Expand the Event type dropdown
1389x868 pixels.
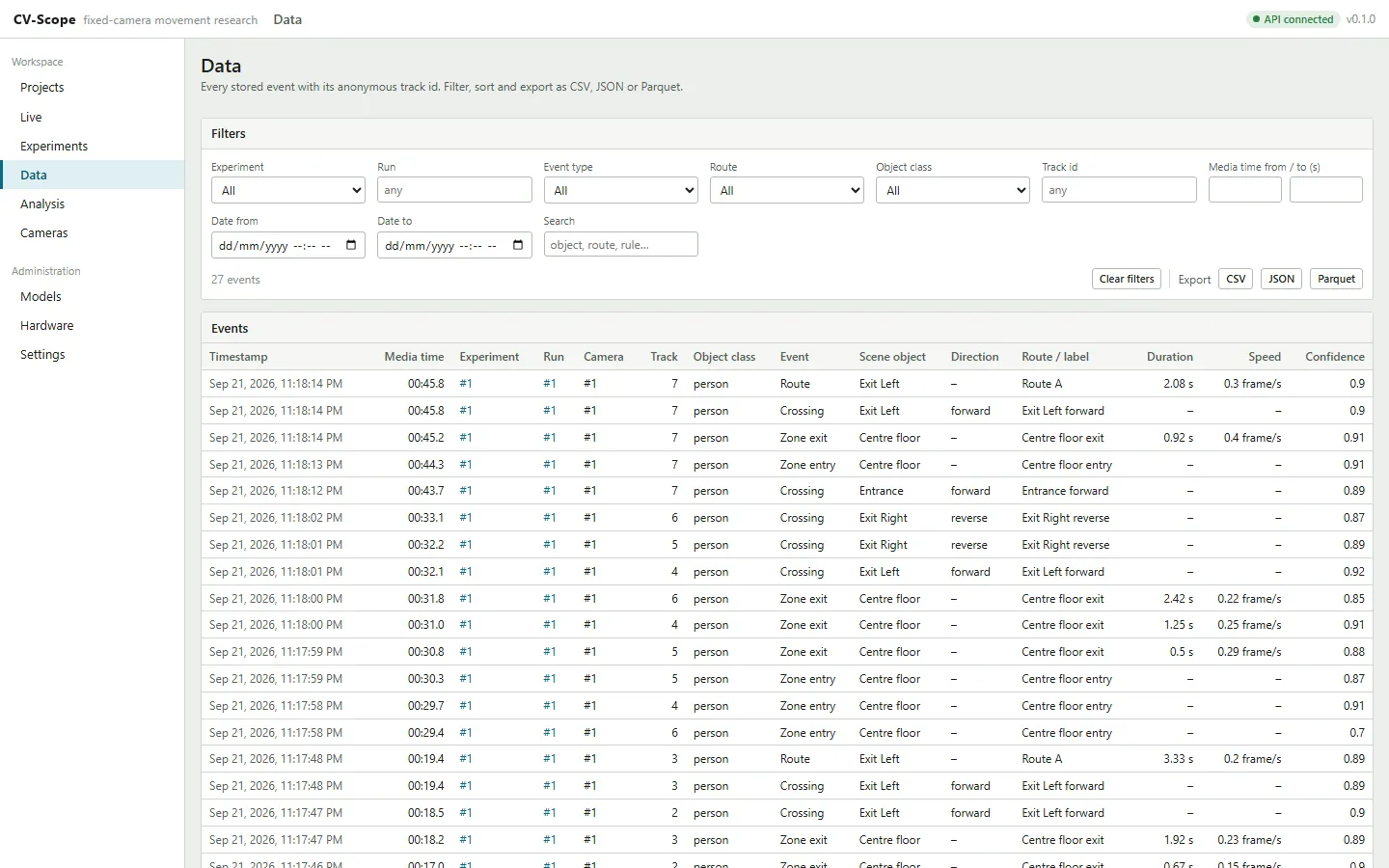click(620, 190)
